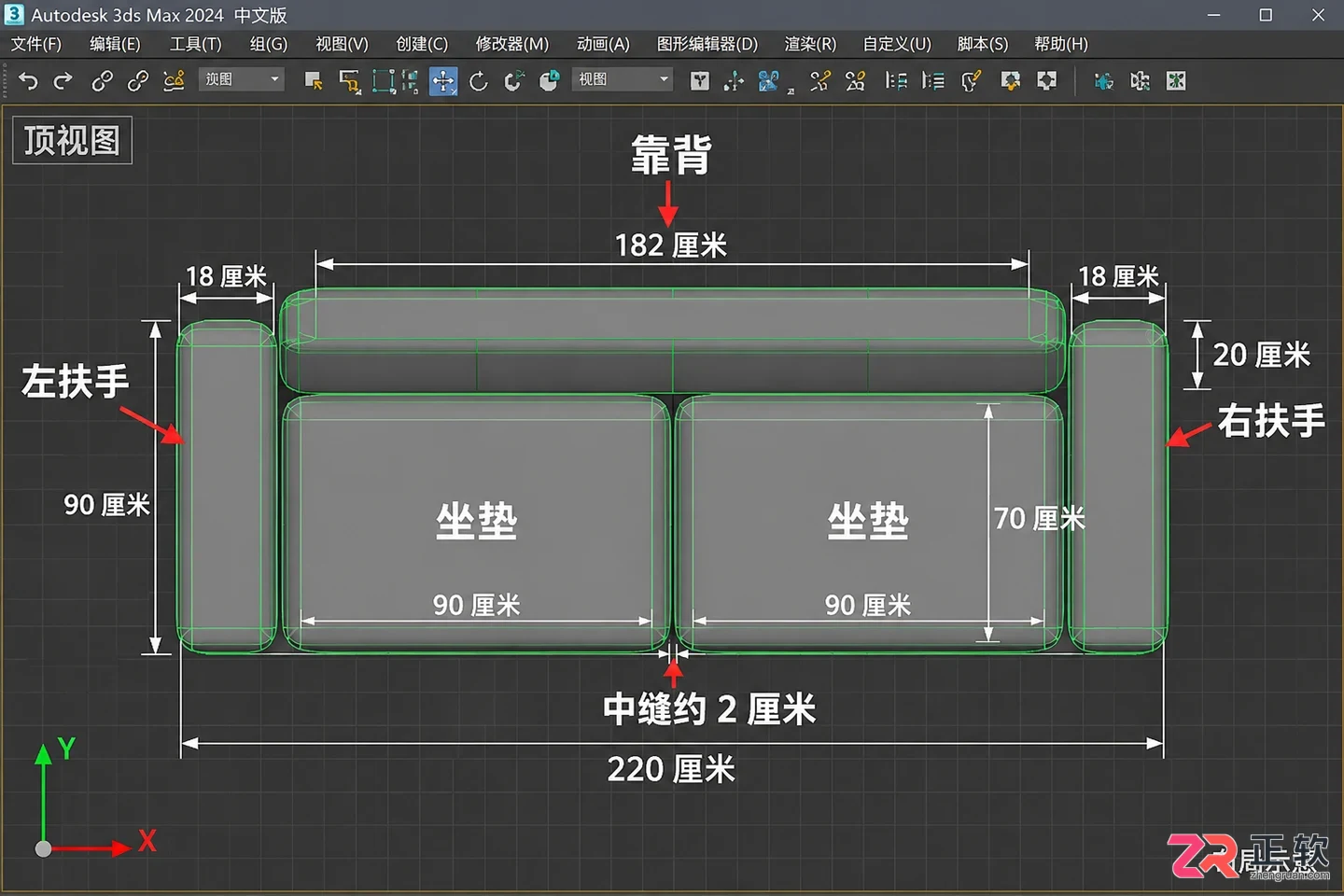The image size is (1344, 896).
Task: Open the 视图 reference coordinate system dropdown
Action: pyautogui.click(x=622, y=79)
